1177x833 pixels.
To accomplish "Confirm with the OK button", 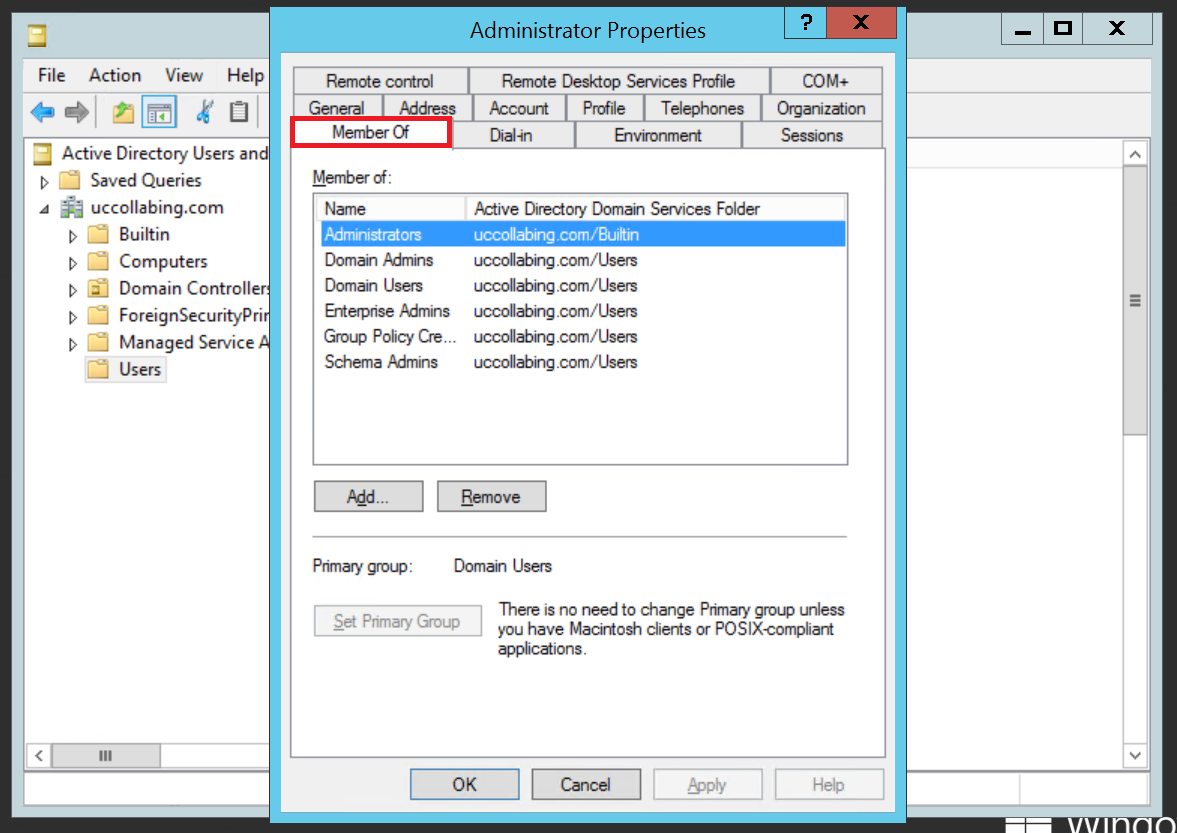I will [465, 785].
